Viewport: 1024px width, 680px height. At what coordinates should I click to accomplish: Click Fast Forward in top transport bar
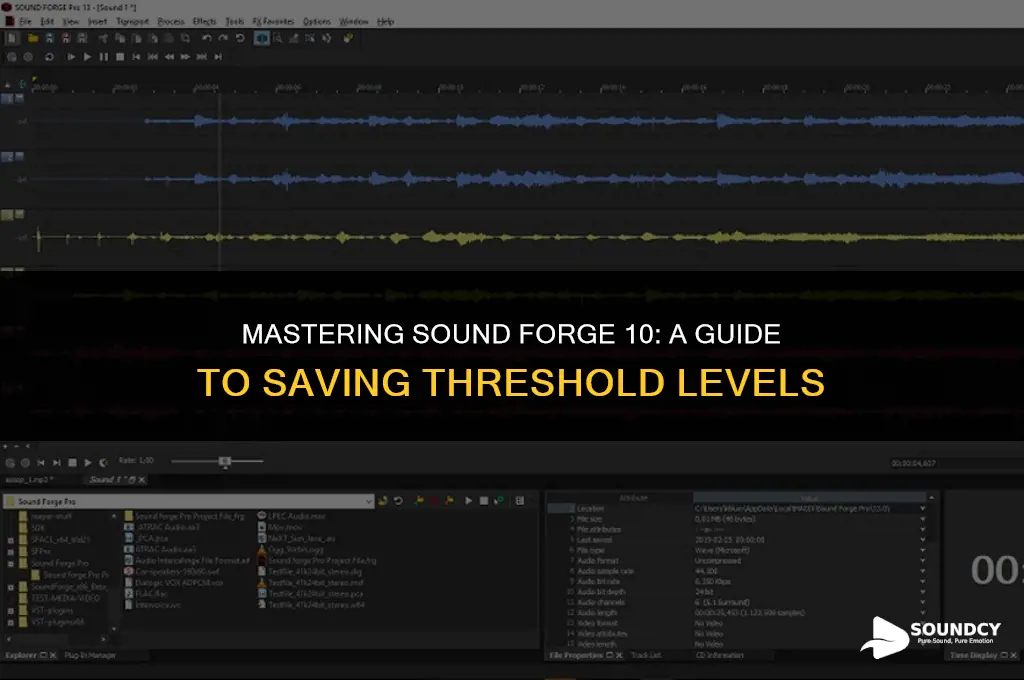tap(185, 57)
